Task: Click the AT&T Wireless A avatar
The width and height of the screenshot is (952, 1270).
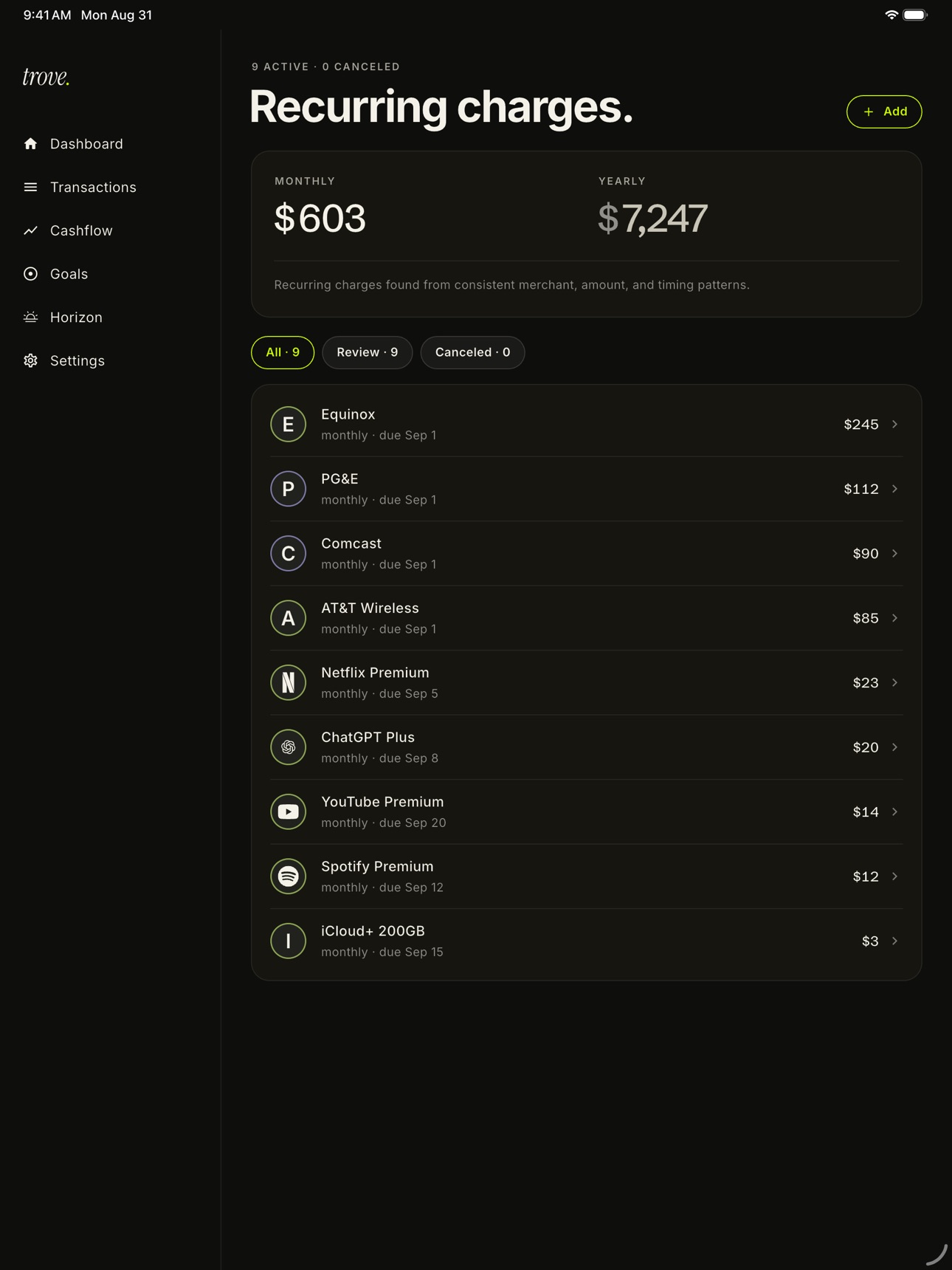Action: pyautogui.click(x=289, y=618)
